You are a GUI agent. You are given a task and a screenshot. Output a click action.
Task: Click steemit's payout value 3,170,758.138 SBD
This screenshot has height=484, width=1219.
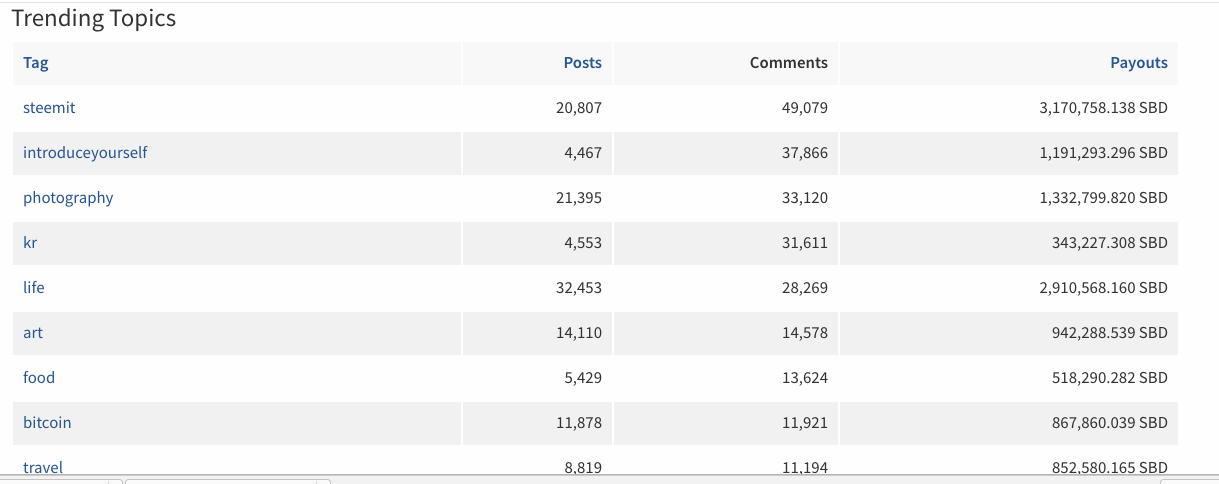click(1103, 108)
